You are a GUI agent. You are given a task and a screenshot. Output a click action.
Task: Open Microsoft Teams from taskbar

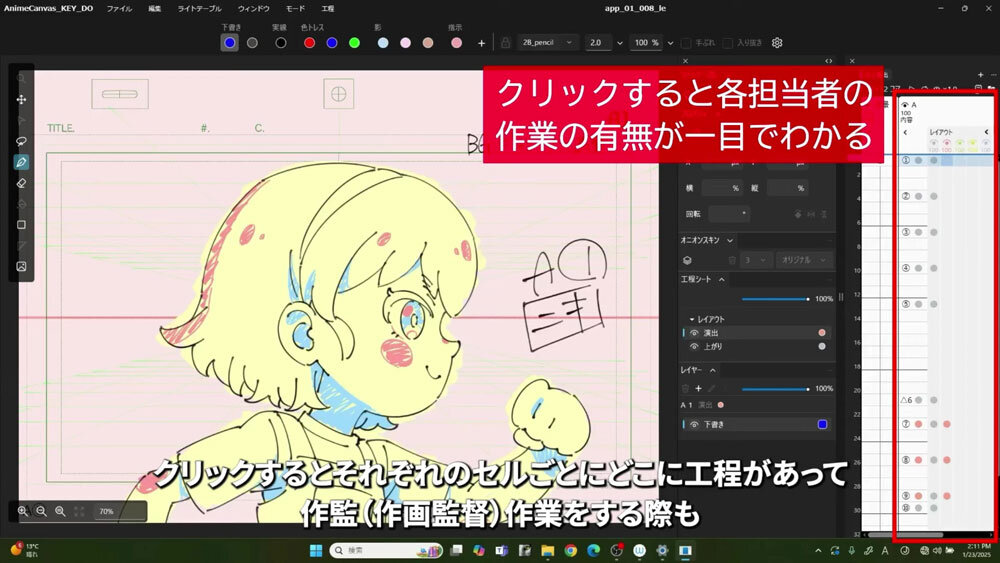point(502,550)
